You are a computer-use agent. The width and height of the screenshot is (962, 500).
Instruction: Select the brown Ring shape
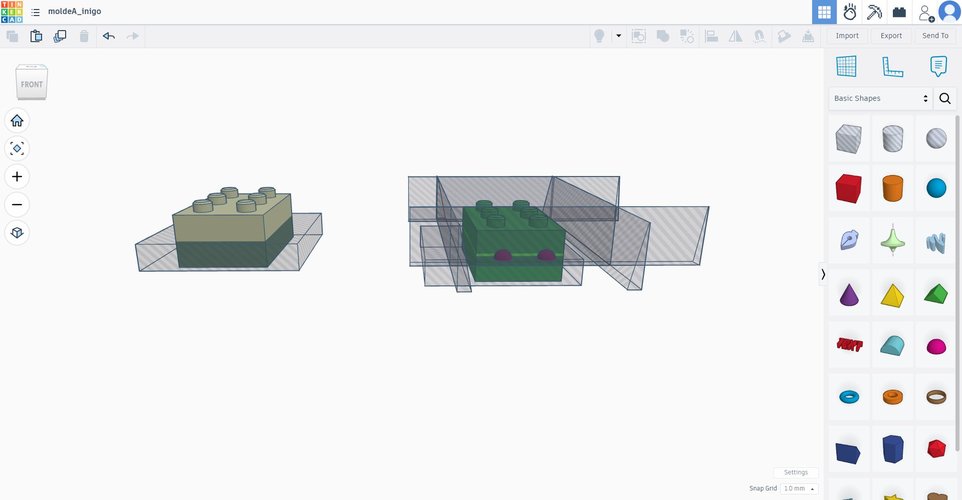tap(936, 397)
